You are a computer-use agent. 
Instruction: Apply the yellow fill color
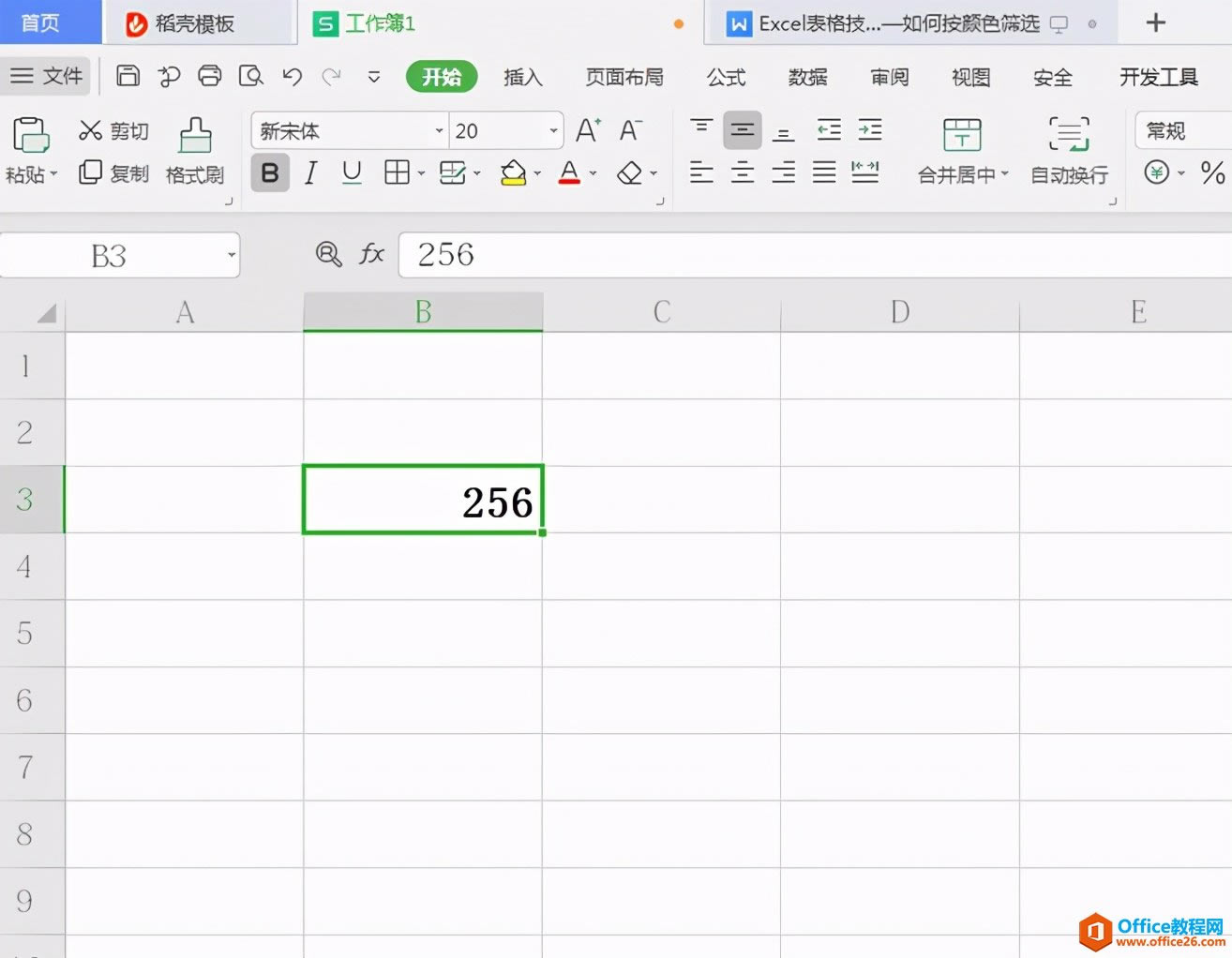tap(513, 172)
